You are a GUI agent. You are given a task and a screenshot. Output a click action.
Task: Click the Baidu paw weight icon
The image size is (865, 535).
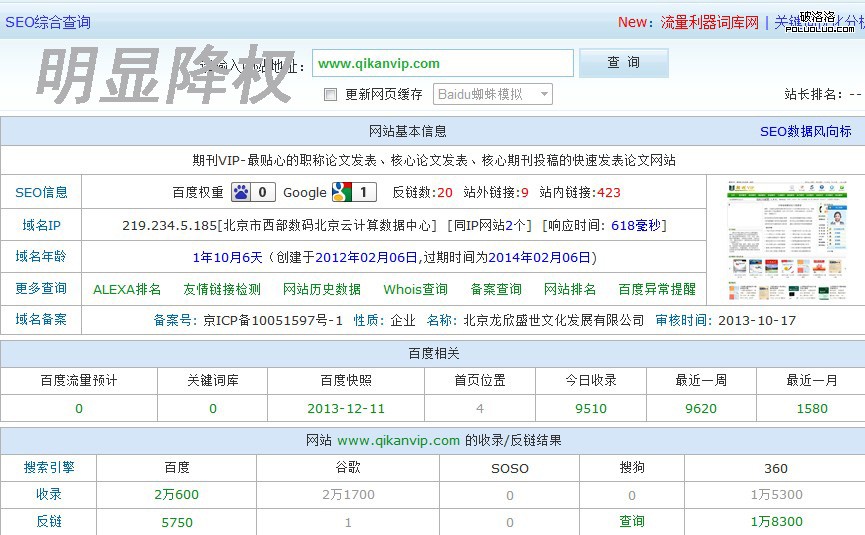(x=253, y=192)
